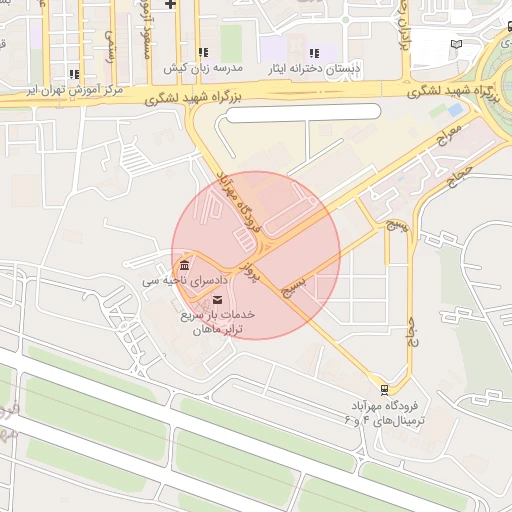Select the mail icon above خدمات بار سریع
This screenshot has height=512, width=512.
[217, 300]
